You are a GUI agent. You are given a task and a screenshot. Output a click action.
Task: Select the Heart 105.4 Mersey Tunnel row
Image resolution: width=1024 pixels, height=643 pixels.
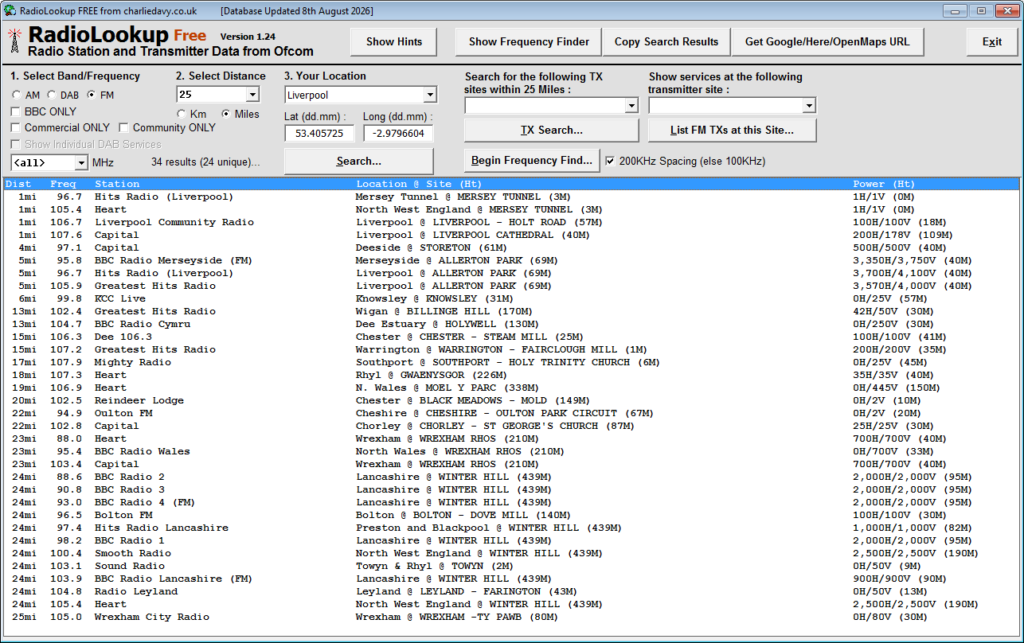click(x=511, y=210)
